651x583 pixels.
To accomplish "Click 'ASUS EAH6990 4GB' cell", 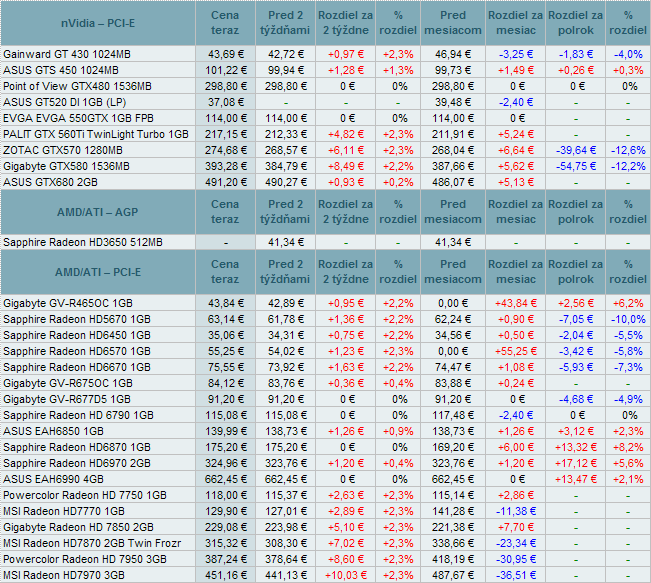I will (x=53, y=479).
